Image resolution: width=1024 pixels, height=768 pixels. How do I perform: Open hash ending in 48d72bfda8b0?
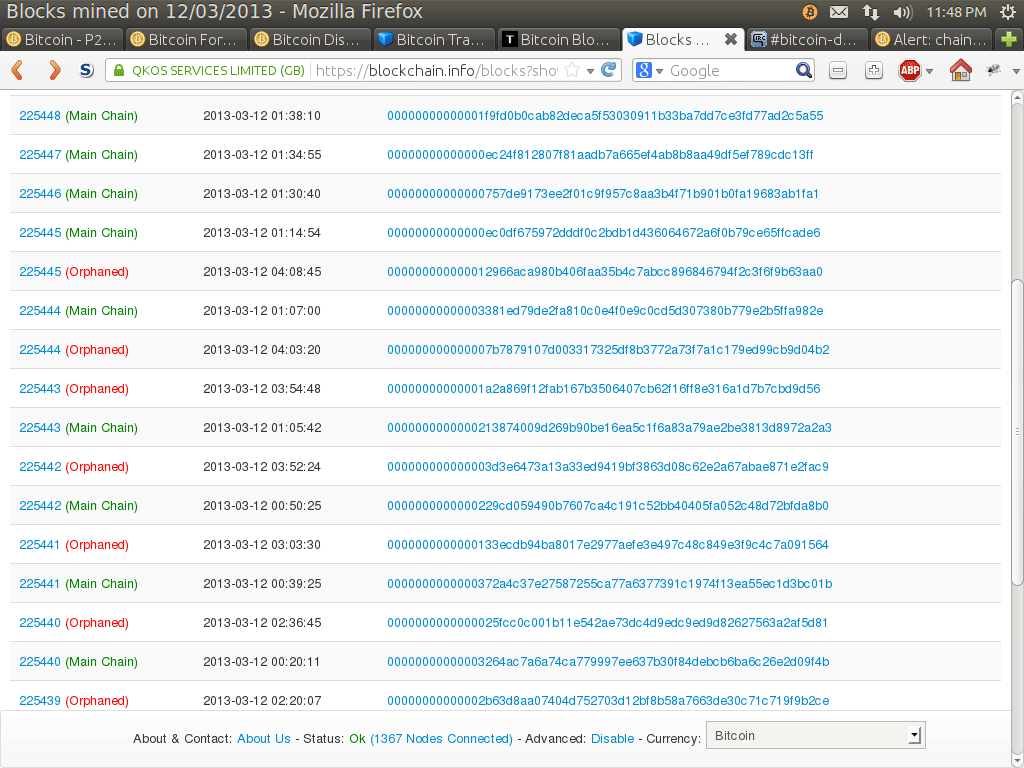[x=607, y=506]
